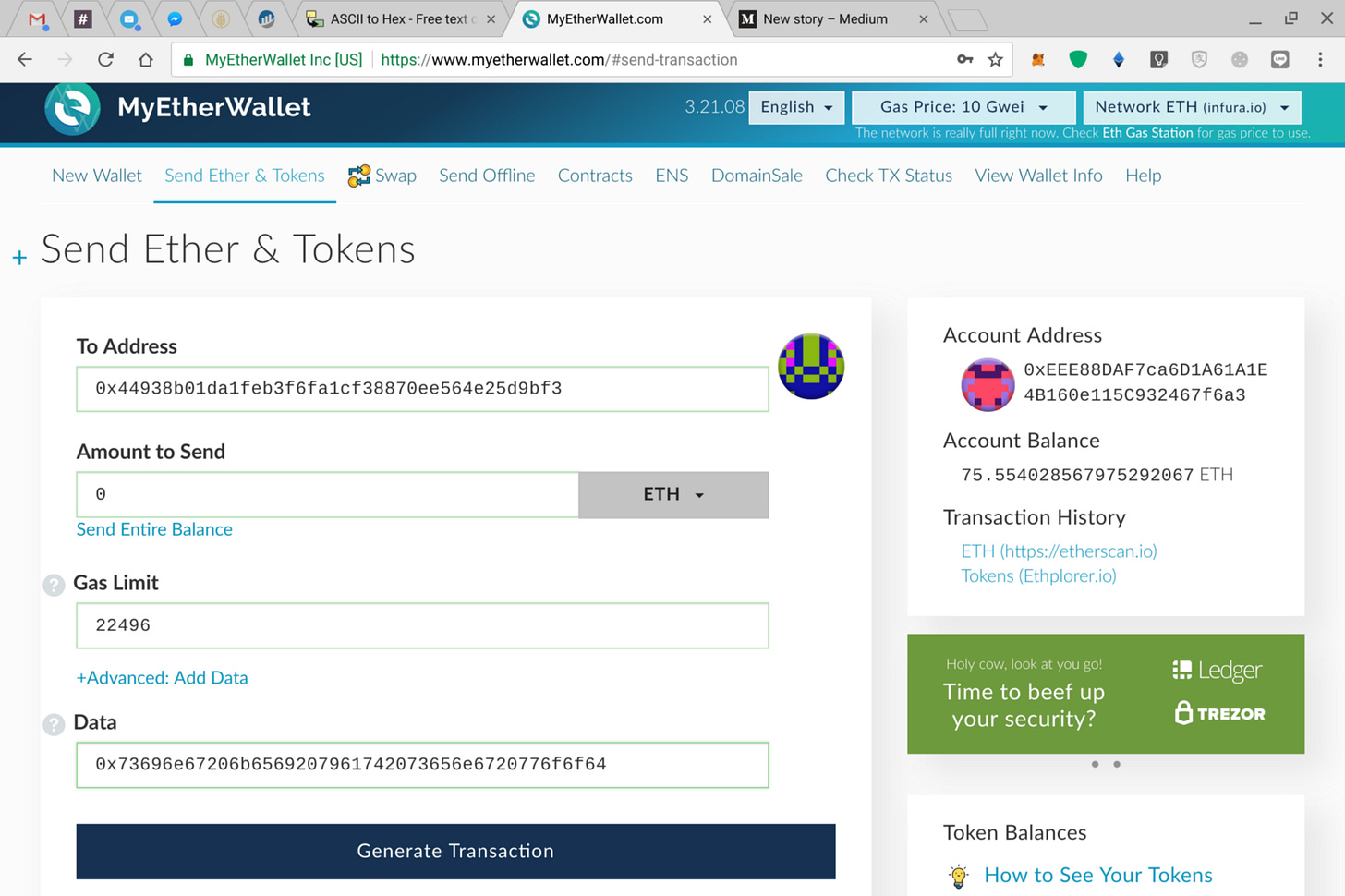Viewport: 1345px width, 896px height.
Task: Go to the browser home page
Action: pyautogui.click(x=146, y=59)
